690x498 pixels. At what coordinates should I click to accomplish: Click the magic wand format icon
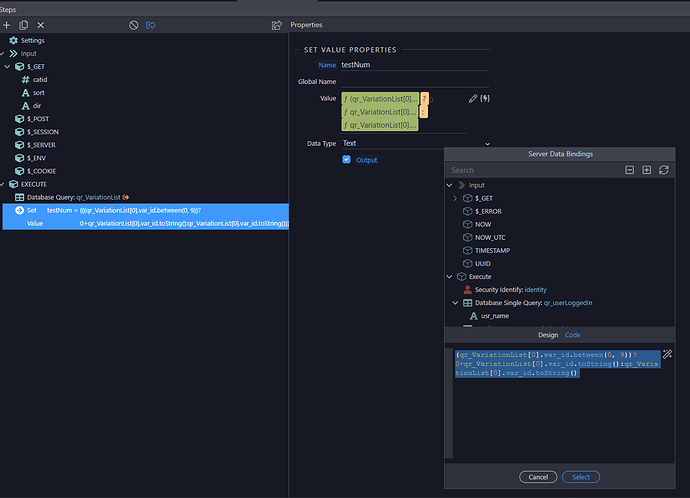667,354
